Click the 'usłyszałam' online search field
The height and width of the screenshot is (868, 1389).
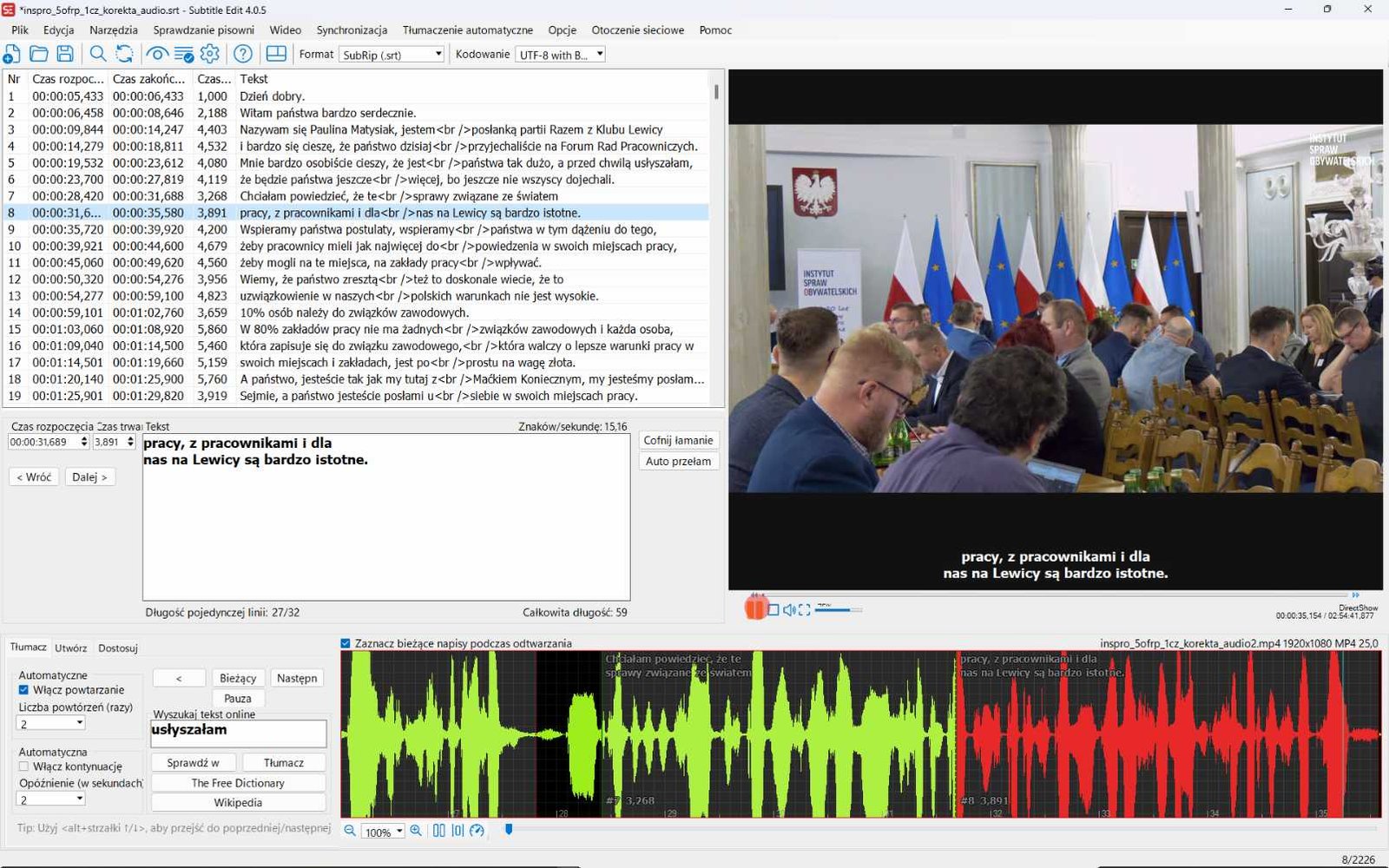pyautogui.click(x=239, y=733)
